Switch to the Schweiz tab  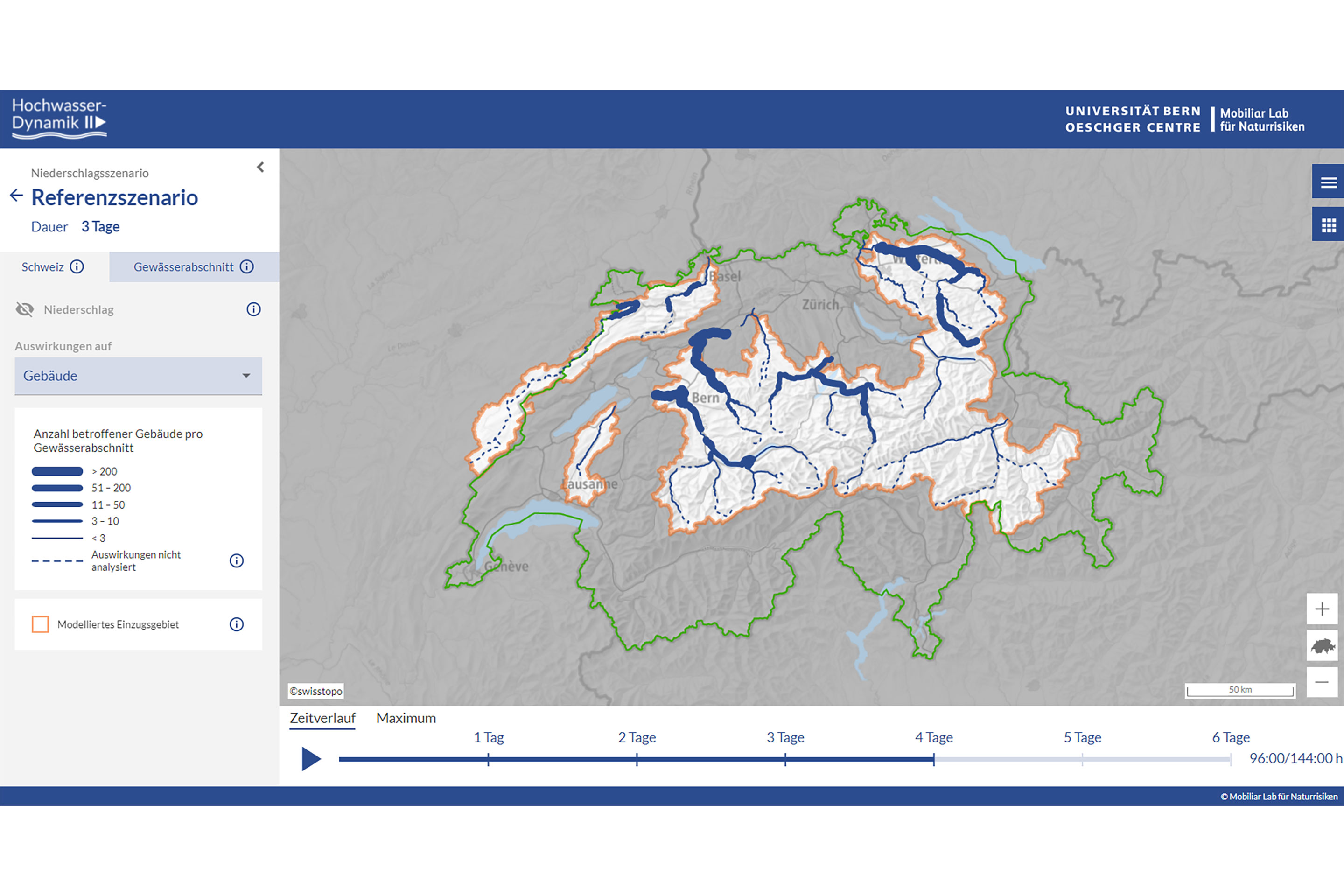click(43, 267)
